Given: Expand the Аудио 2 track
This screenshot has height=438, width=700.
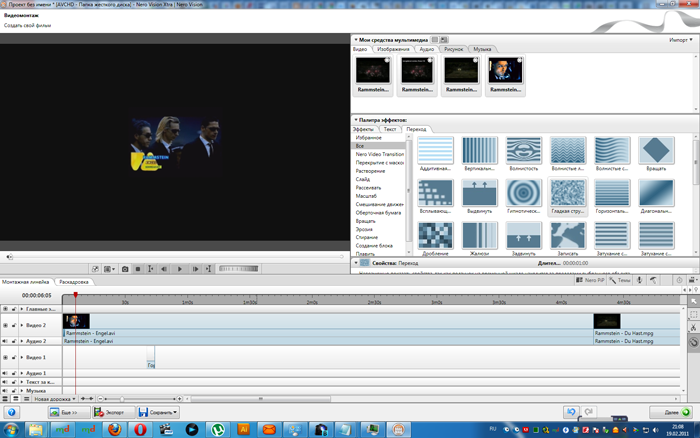Looking at the screenshot, I should click(x=22, y=341).
